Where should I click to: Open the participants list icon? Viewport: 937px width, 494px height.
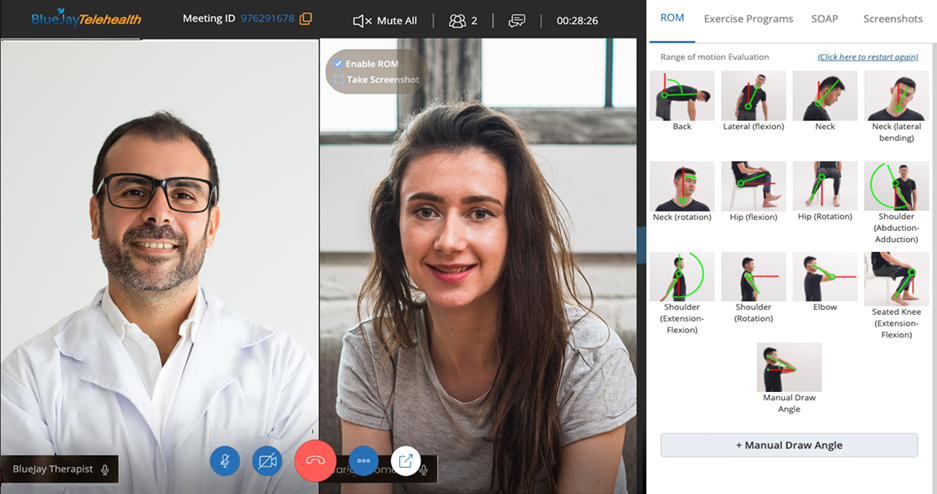click(457, 21)
